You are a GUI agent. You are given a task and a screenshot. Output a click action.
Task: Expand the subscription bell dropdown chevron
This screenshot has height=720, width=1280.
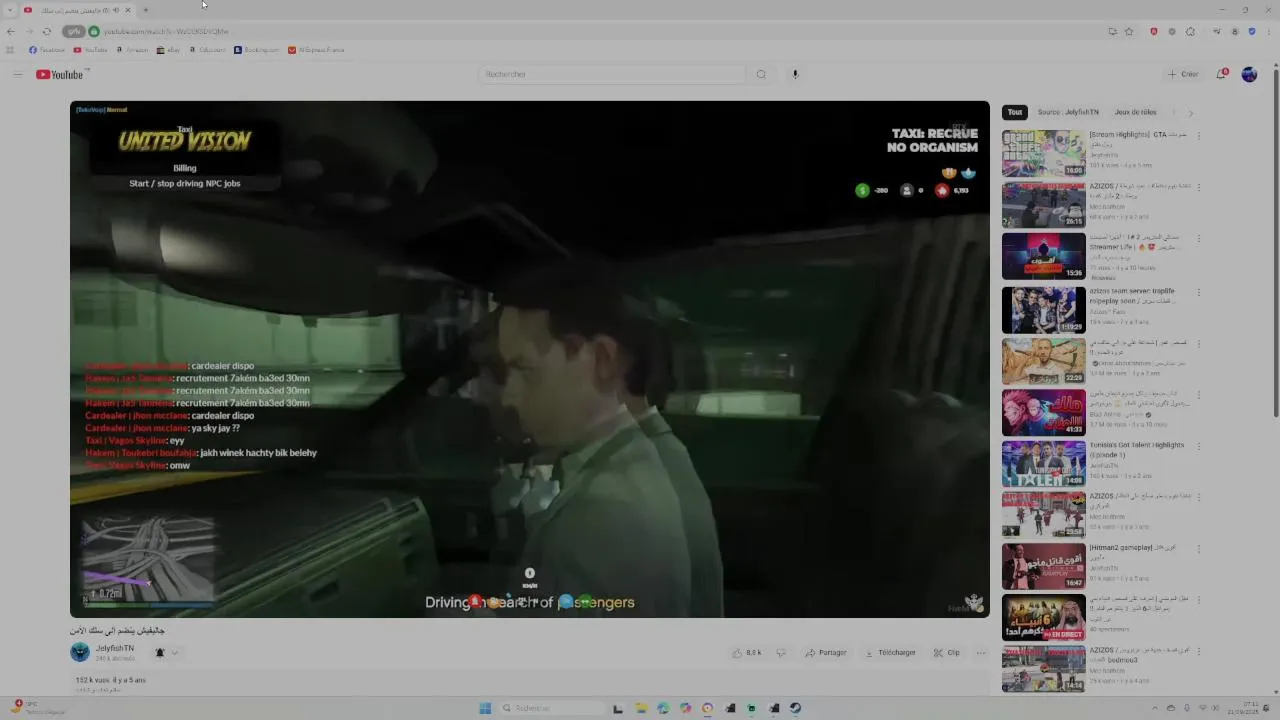click(x=174, y=653)
